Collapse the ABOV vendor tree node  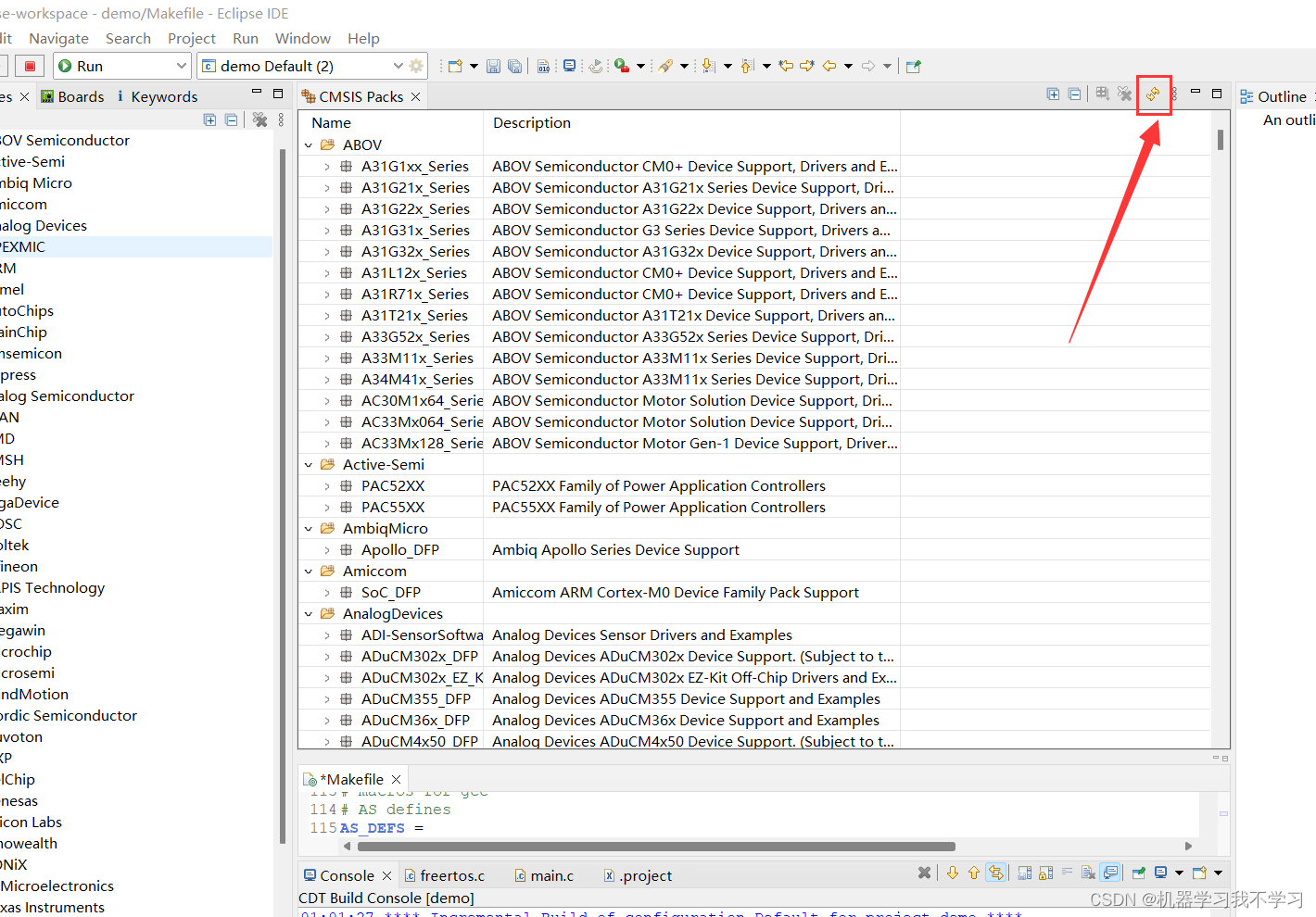(x=309, y=145)
